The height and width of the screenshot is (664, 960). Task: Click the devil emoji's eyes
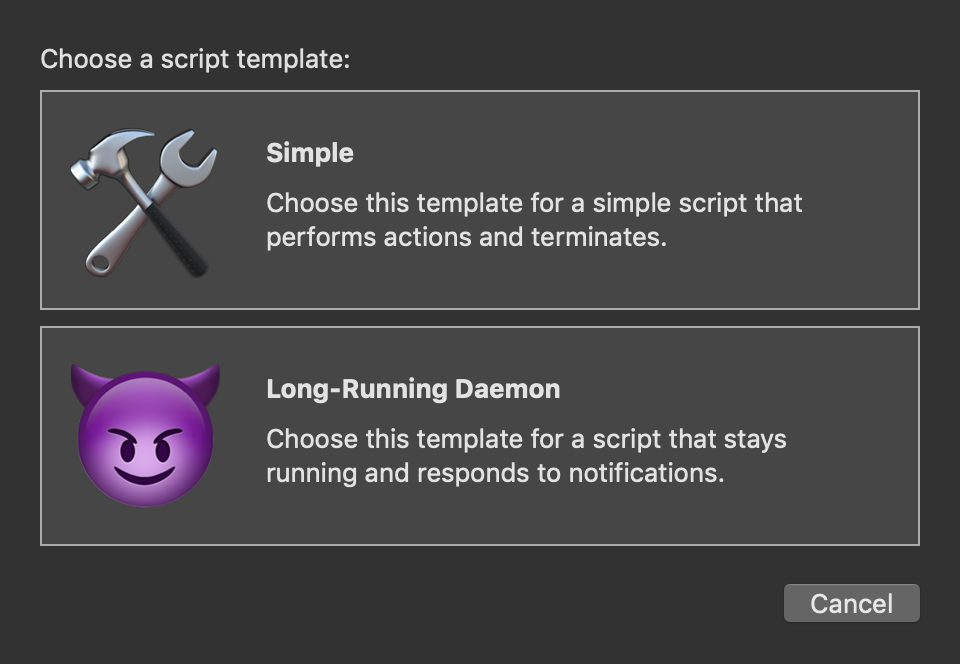145,447
